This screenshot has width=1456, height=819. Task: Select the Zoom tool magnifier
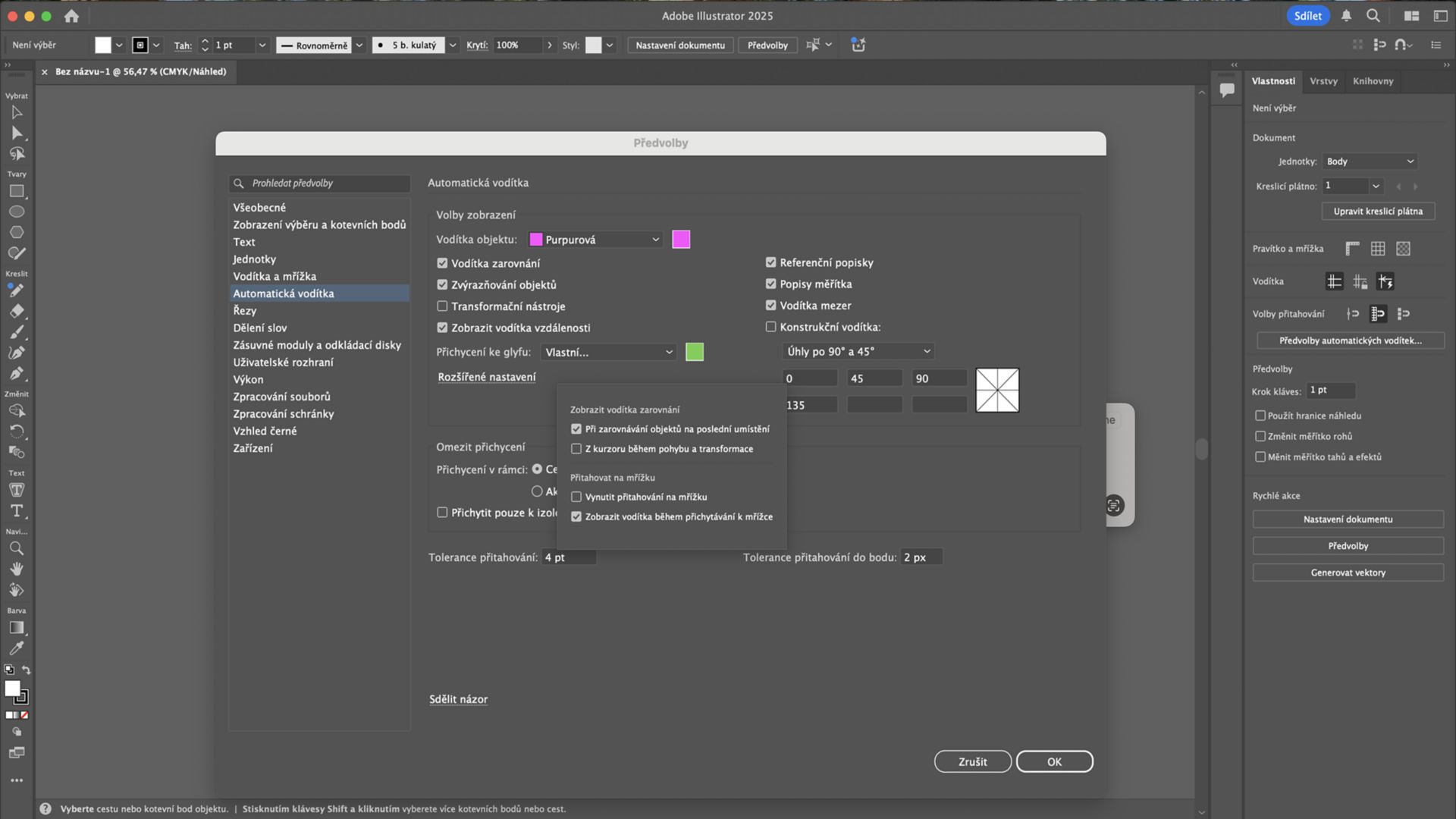click(17, 548)
